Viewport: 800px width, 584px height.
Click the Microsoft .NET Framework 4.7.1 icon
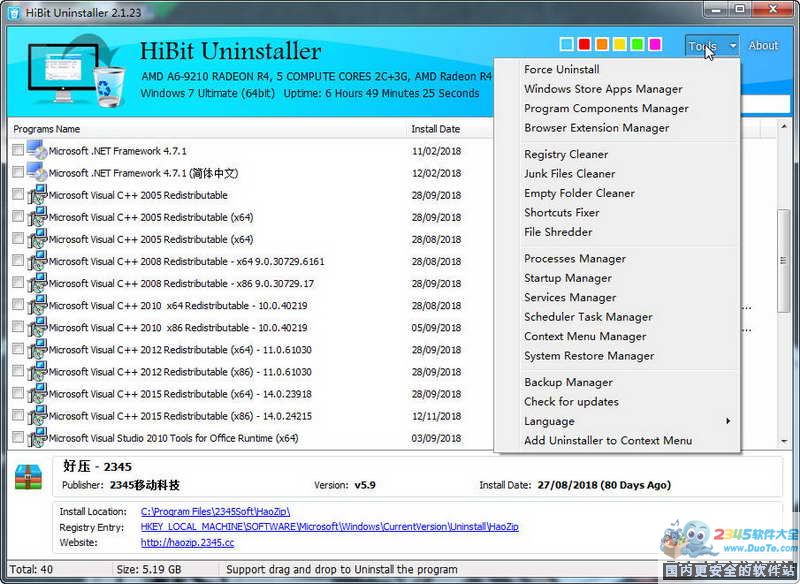37,150
